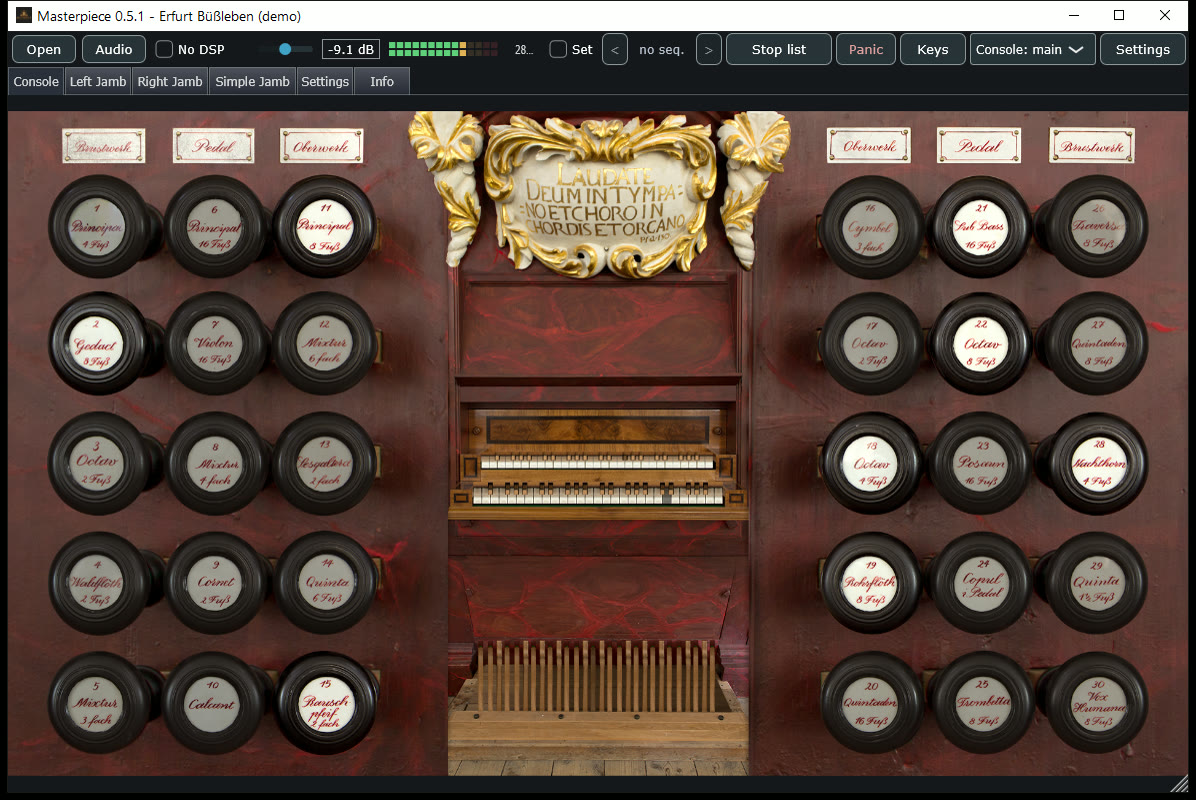Disable stop 22 Octav 8 Fuß

coord(982,344)
